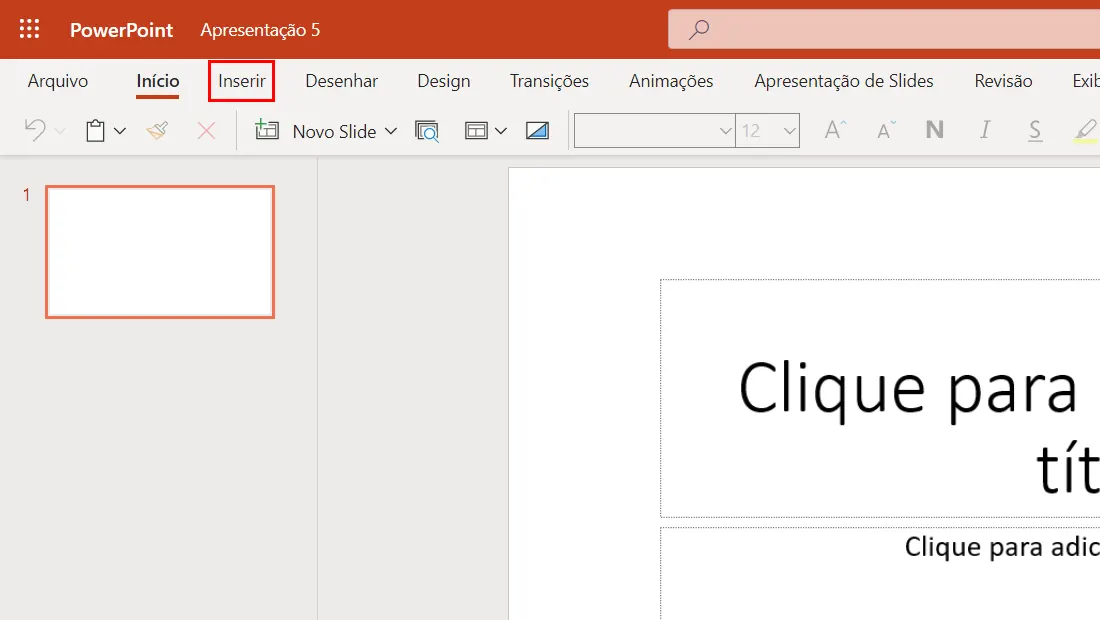Expand the Novo Slide dropdown arrow

(x=391, y=131)
